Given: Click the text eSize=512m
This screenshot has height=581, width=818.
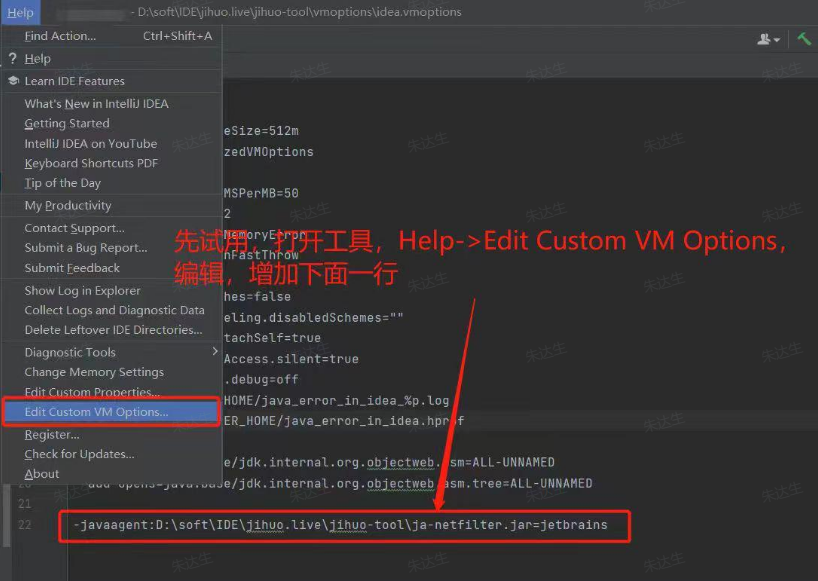Looking at the screenshot, I should [261, 131].
